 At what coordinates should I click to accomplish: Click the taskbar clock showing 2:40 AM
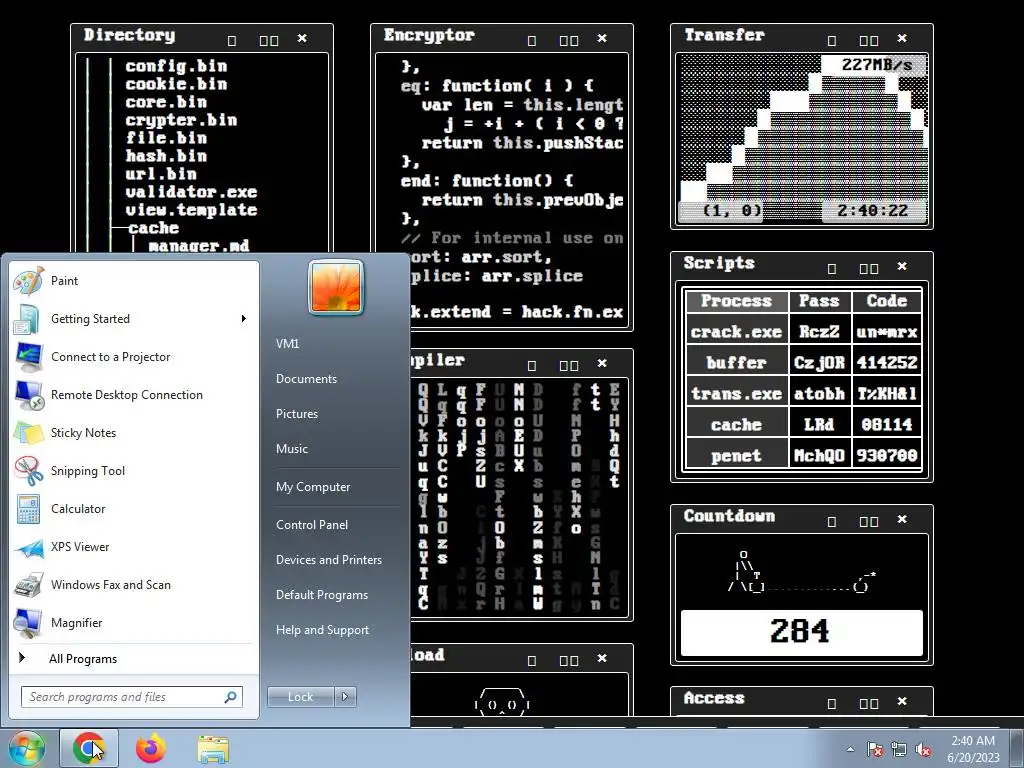pyautogui.click(x=973, y=749)
